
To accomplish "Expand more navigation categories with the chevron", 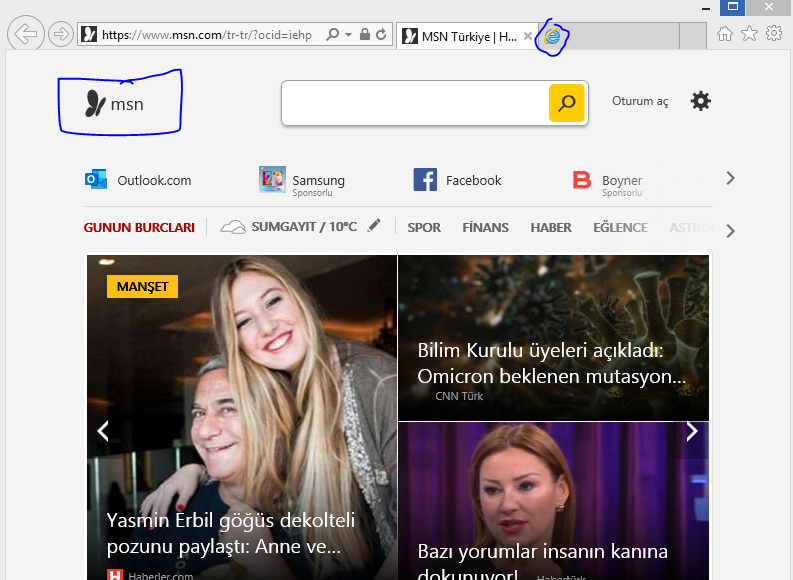I will click(730, 231).
